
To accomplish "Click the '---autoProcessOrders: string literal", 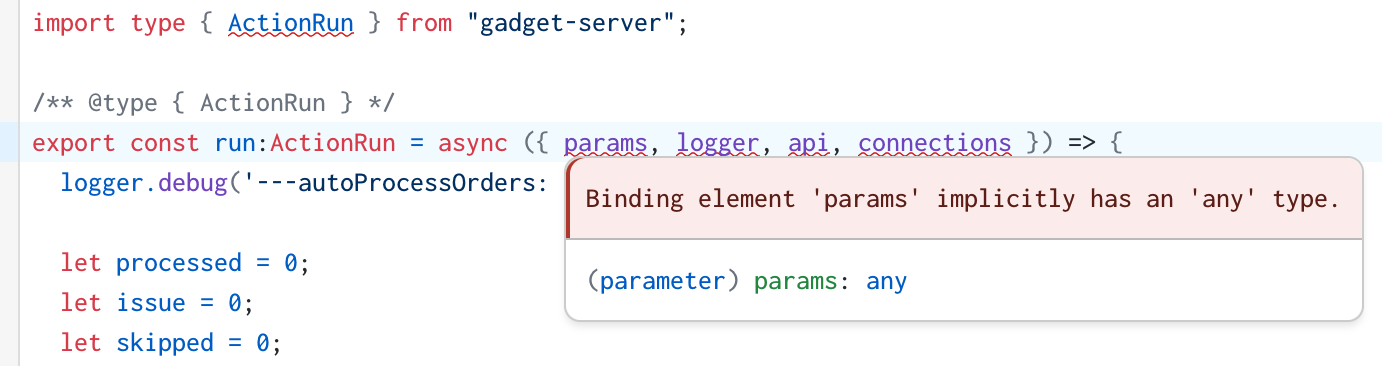I will click(x=391, y=183).
